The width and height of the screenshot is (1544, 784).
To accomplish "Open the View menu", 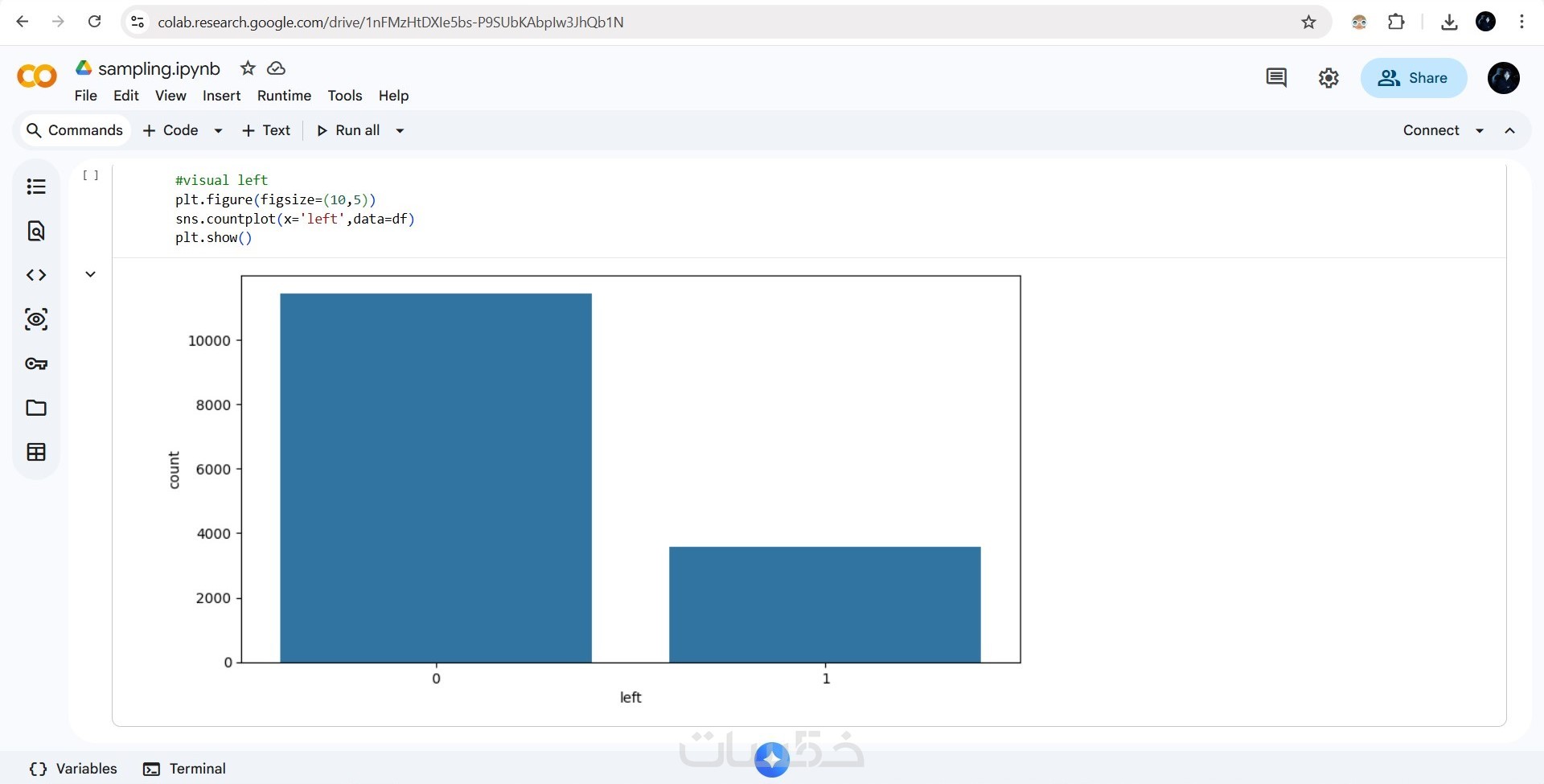I will [x=170, y=96].
